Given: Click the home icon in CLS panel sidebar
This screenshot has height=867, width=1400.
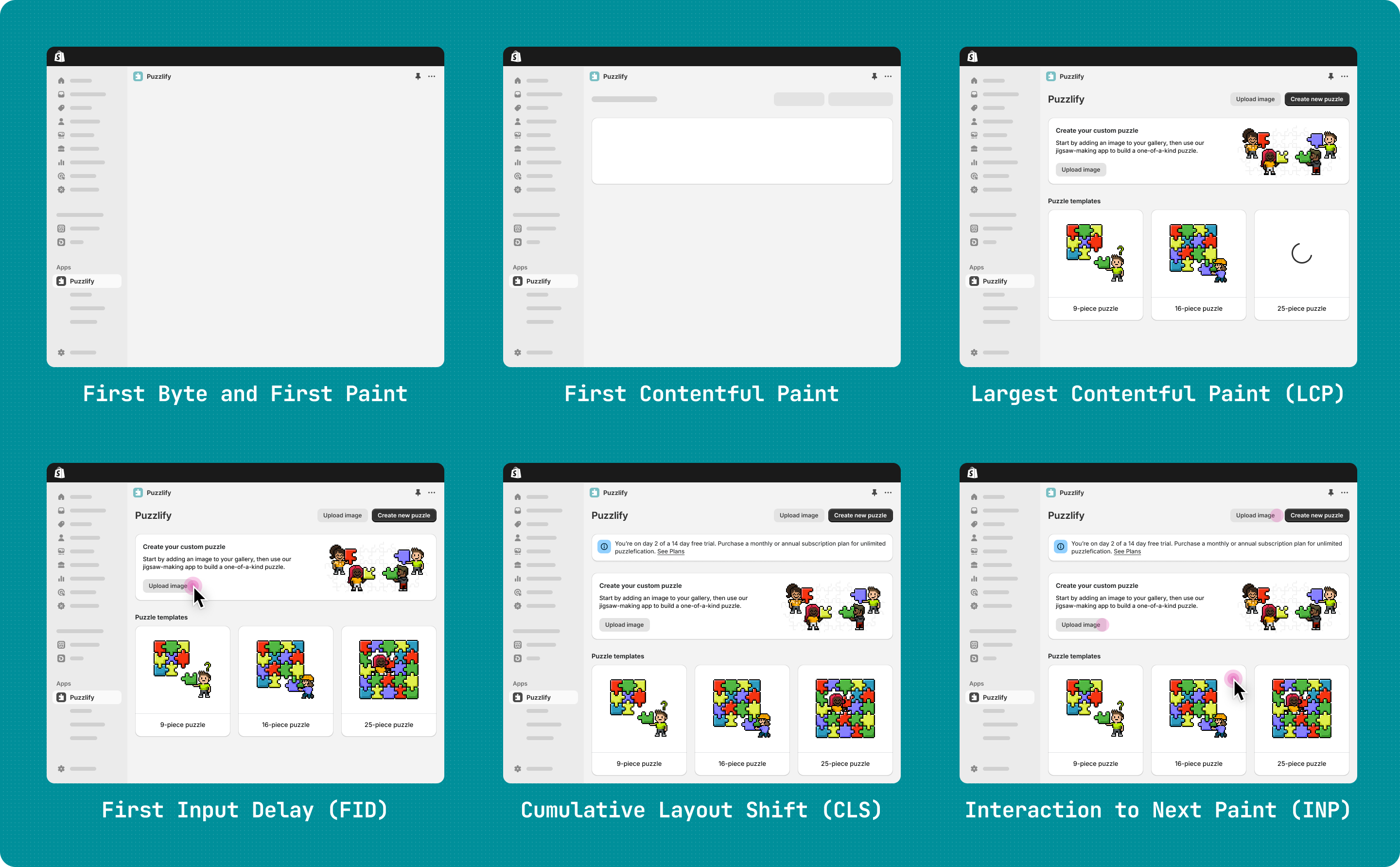Looking at the screenshot, I should [x=518, y=496].
